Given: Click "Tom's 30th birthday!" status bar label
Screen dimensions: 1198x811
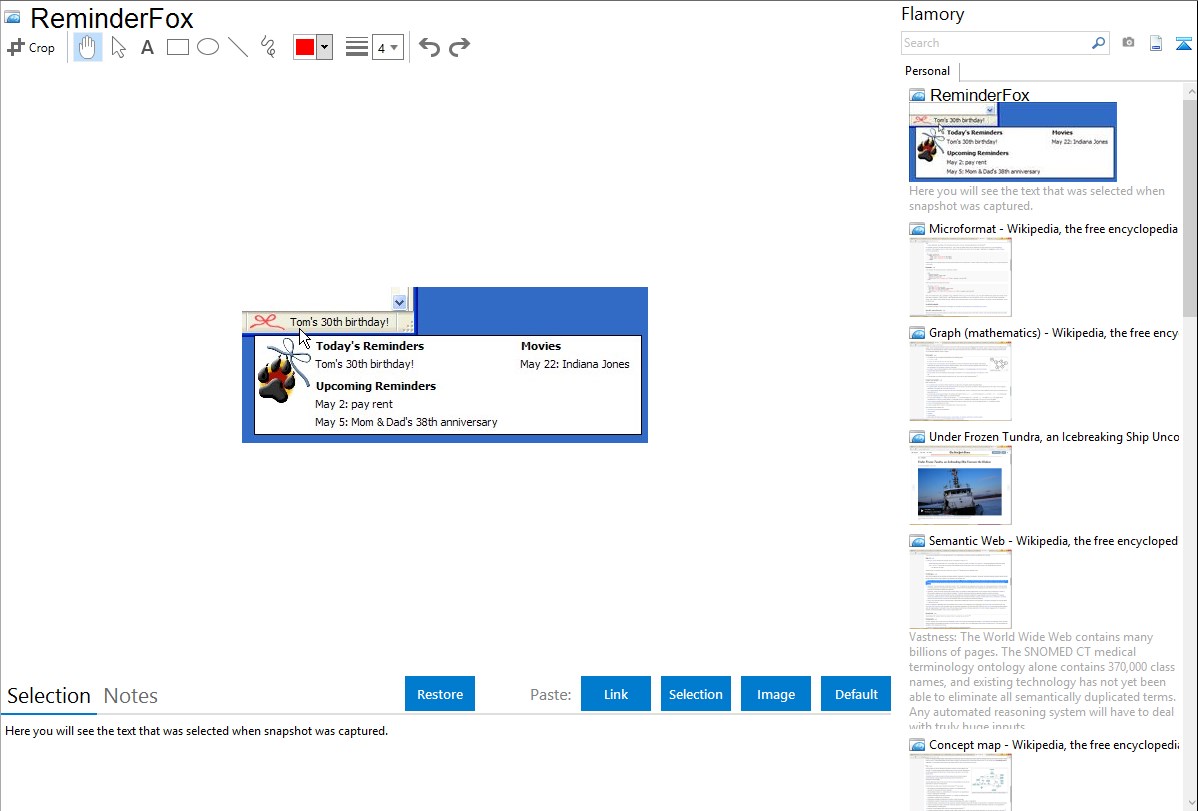Looking at the screenshot, I should [x=339, y=322].
